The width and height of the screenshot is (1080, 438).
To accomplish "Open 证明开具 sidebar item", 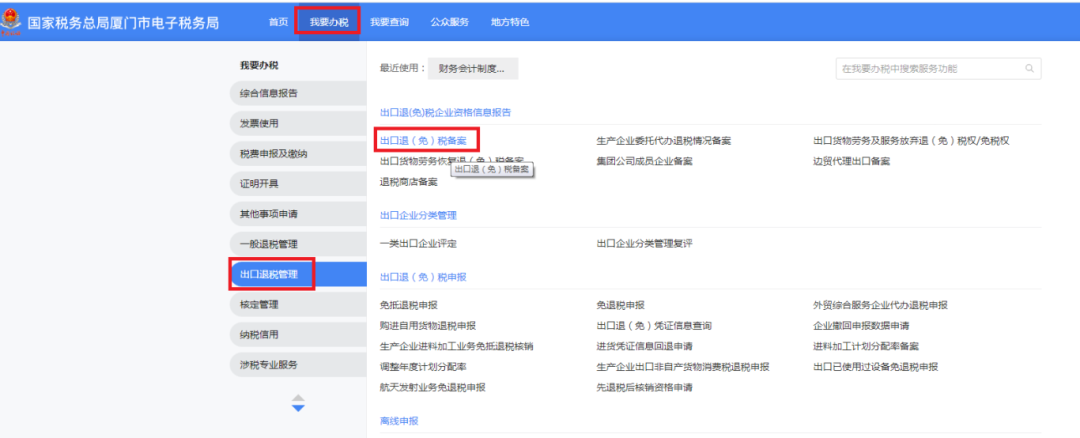I will coord(298,184).
